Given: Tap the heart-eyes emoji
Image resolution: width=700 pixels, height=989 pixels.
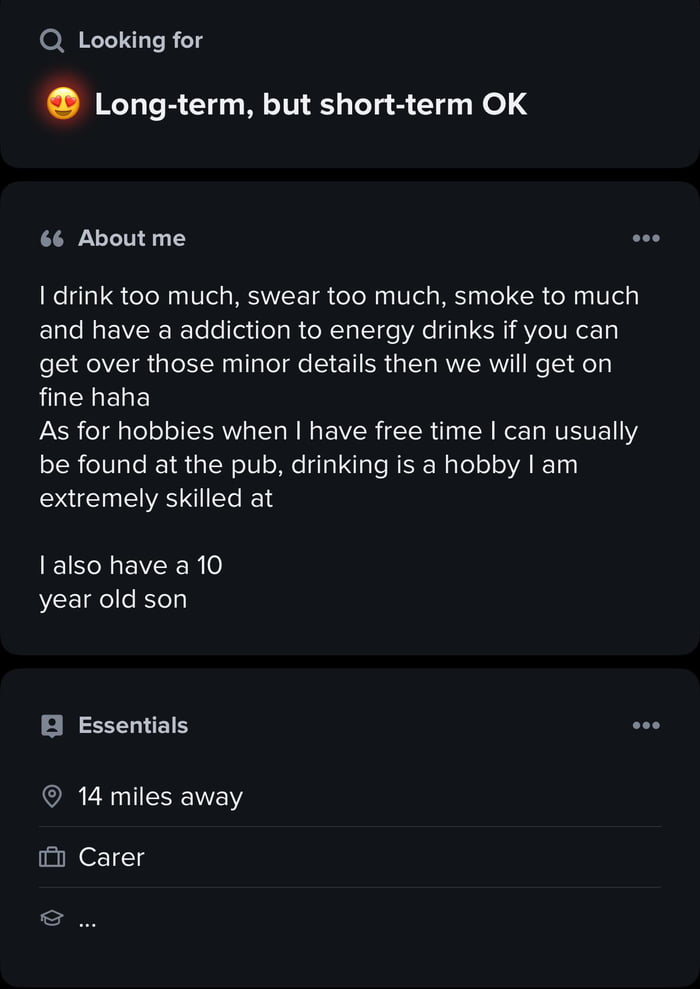Looking at the screenshot, I should point(63,103).
